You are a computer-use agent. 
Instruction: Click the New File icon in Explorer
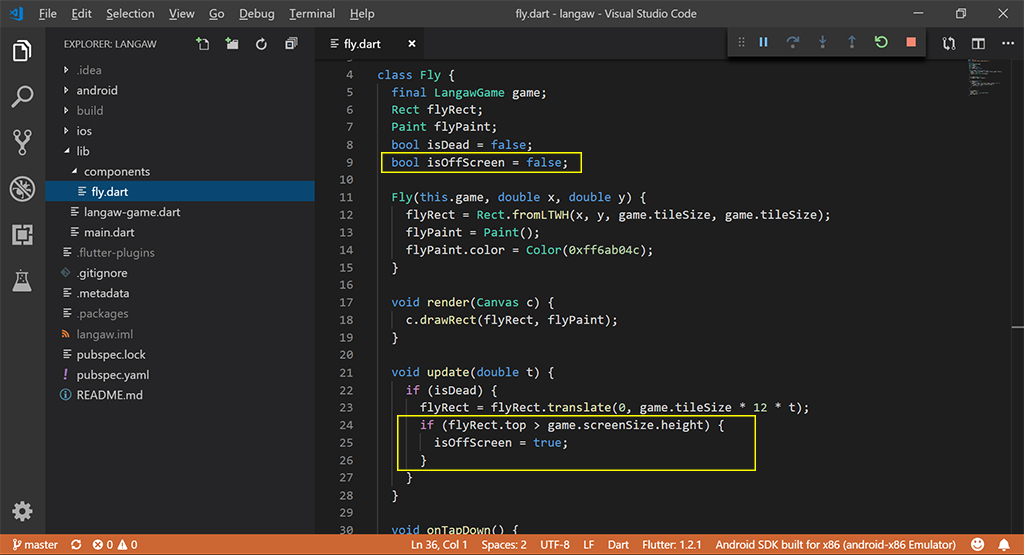tap(203, 44)
